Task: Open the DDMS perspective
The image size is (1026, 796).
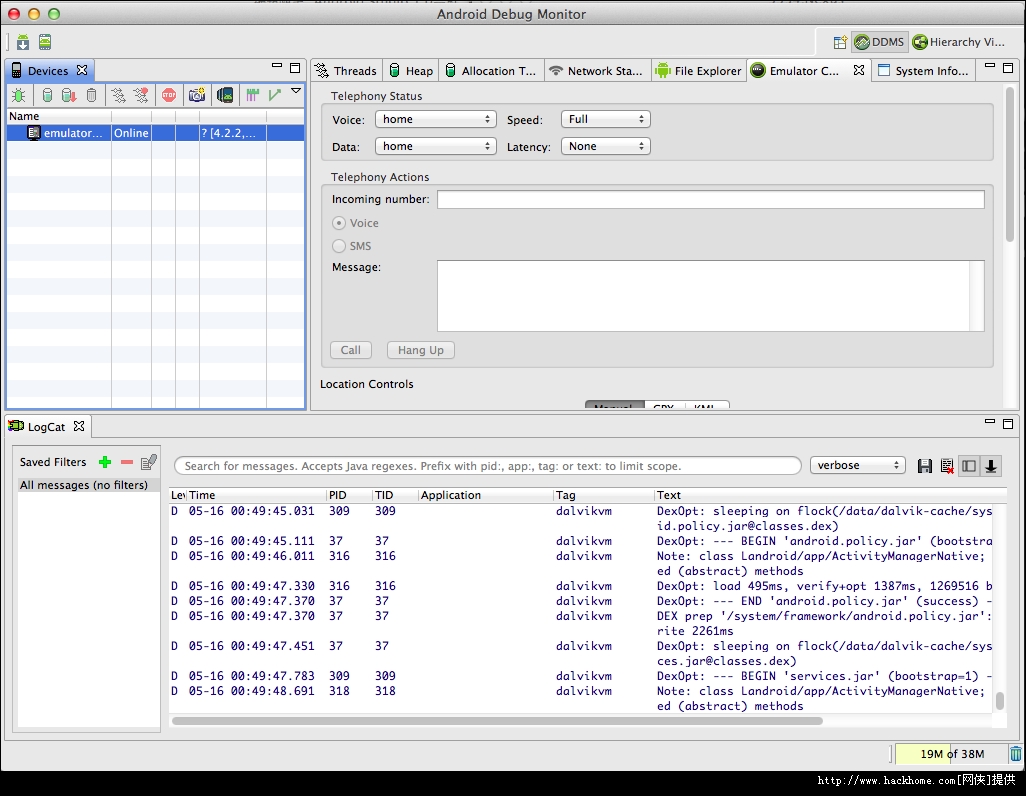Action: pos(879,42)
